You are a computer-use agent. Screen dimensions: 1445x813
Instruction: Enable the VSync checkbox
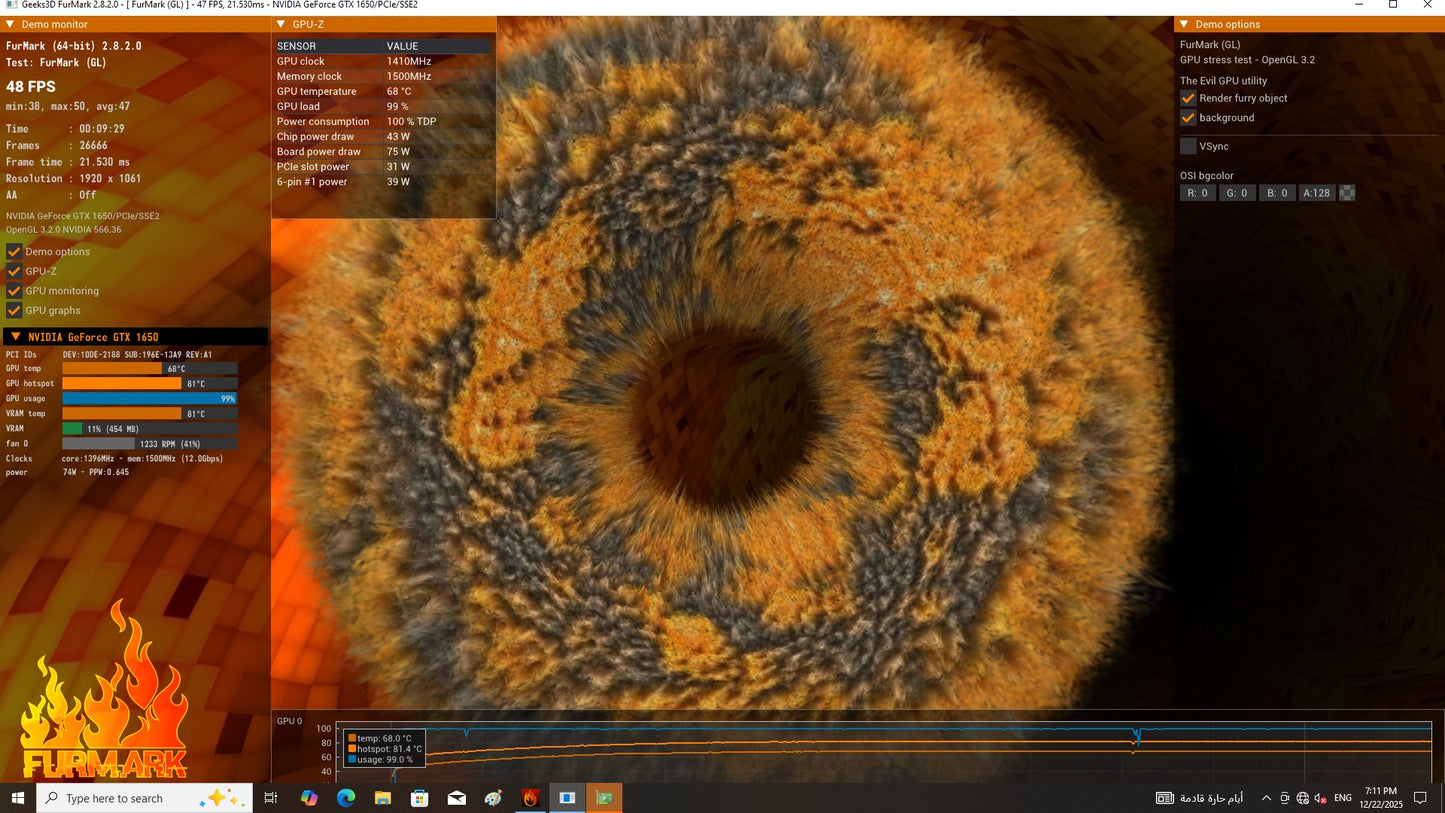pos(1188,146)
